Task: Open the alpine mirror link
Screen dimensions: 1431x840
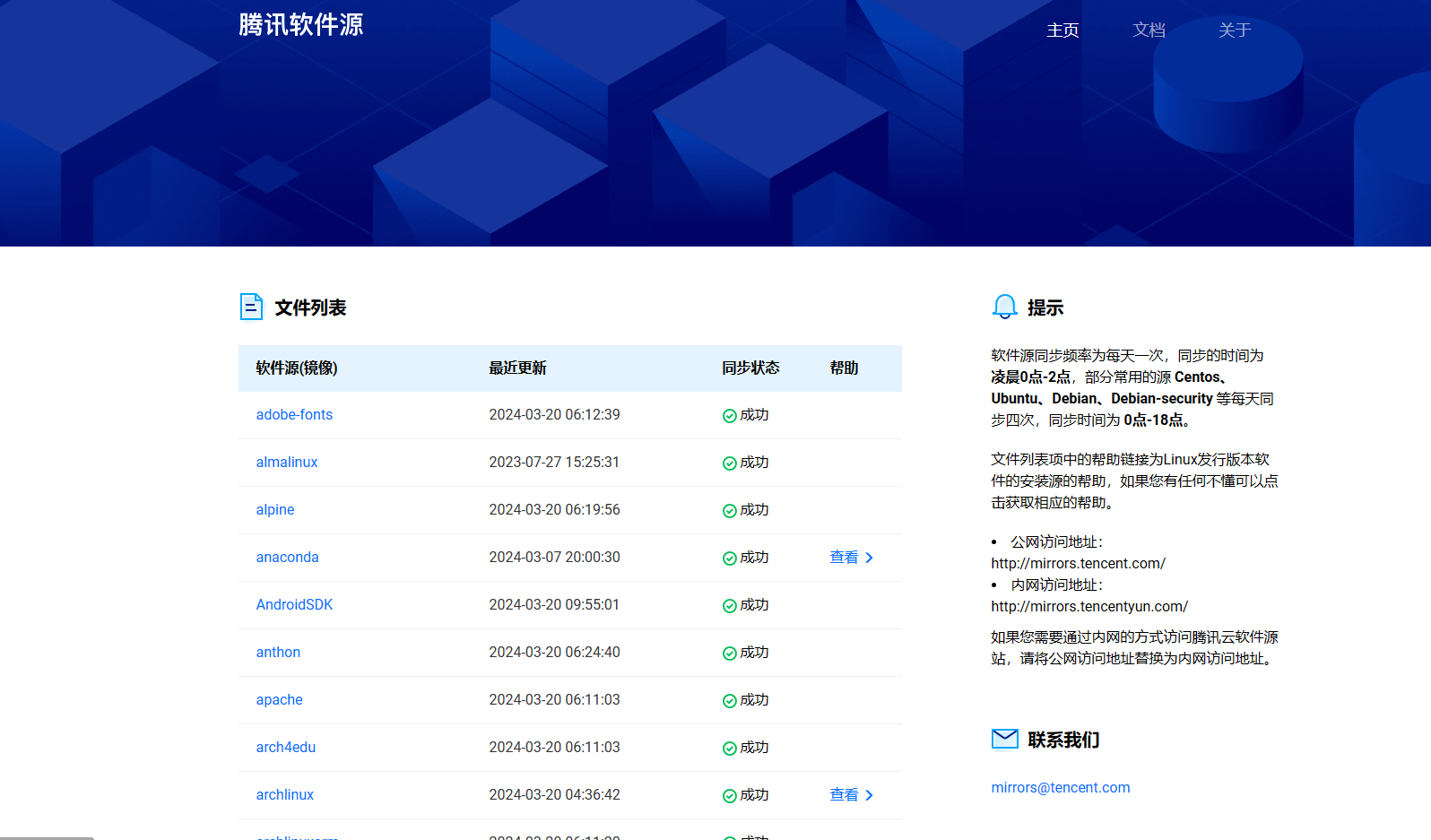Action: click(275, 509)
